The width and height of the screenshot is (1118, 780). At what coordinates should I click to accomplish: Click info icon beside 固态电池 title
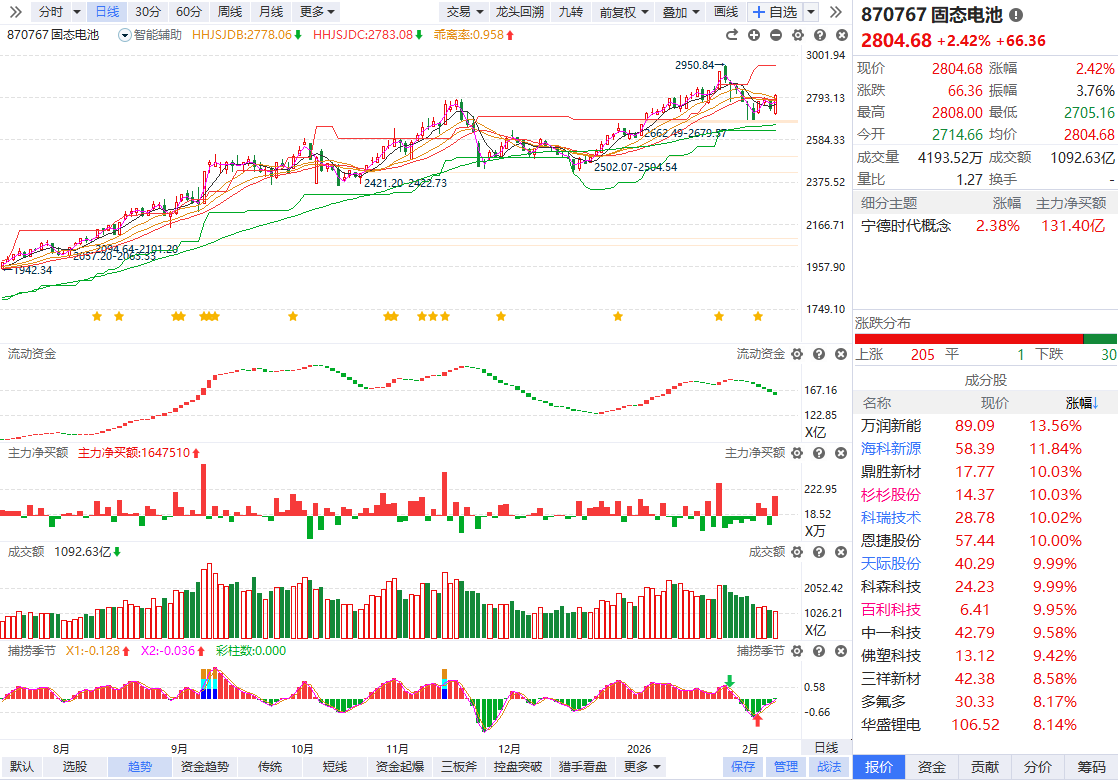pos(1016,16)
